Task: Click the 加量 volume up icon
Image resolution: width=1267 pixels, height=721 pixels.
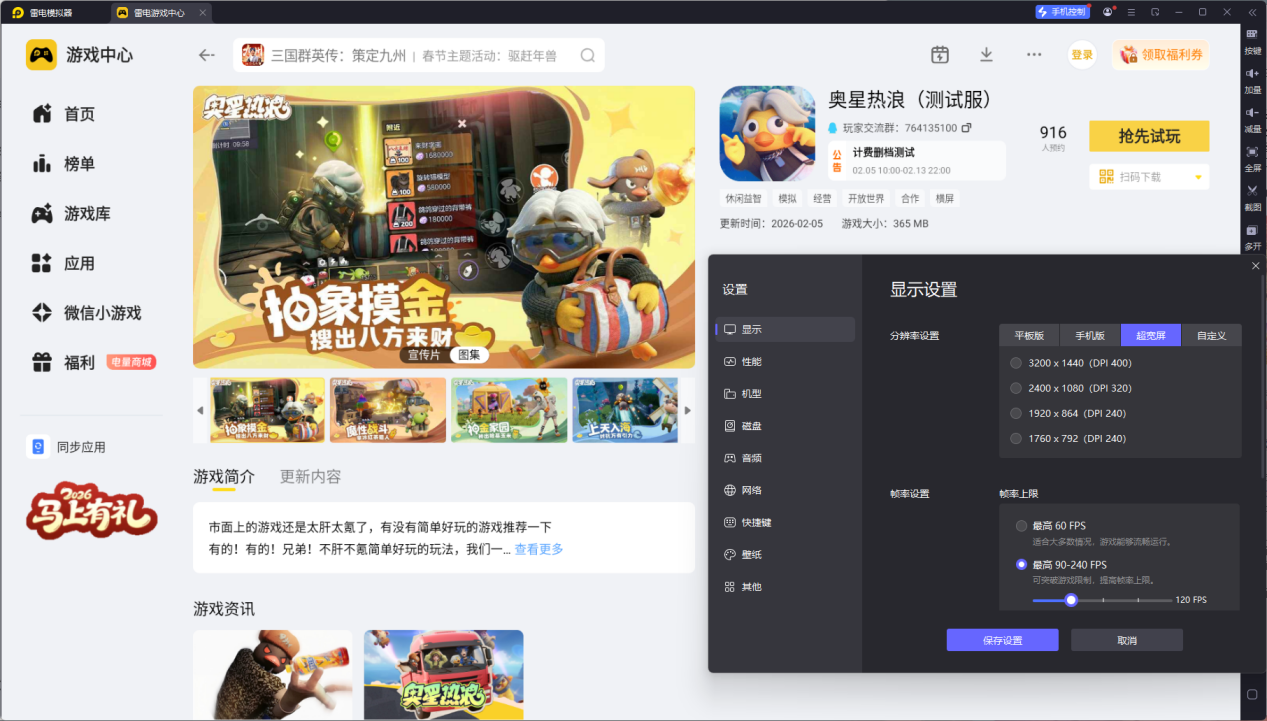Action: coord(1252,74)
